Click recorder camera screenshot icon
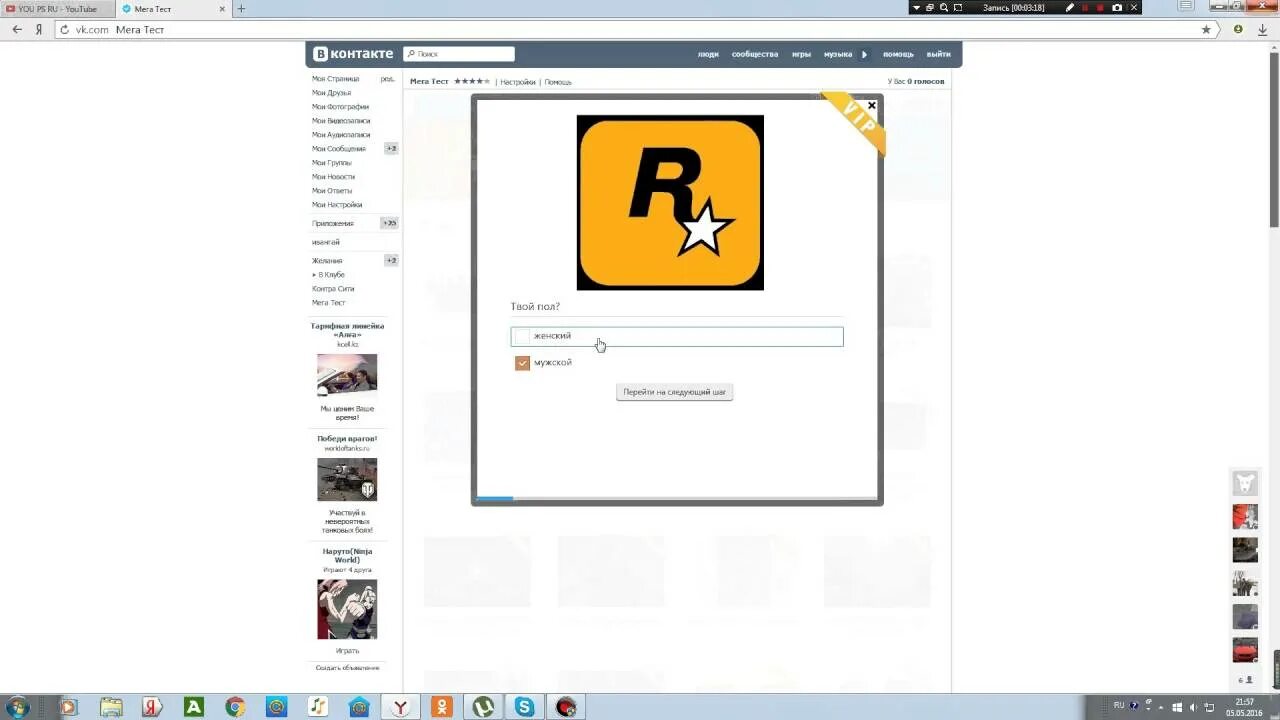The width and height of the screenshot is (1280, 720). (x=1117, y=7)
